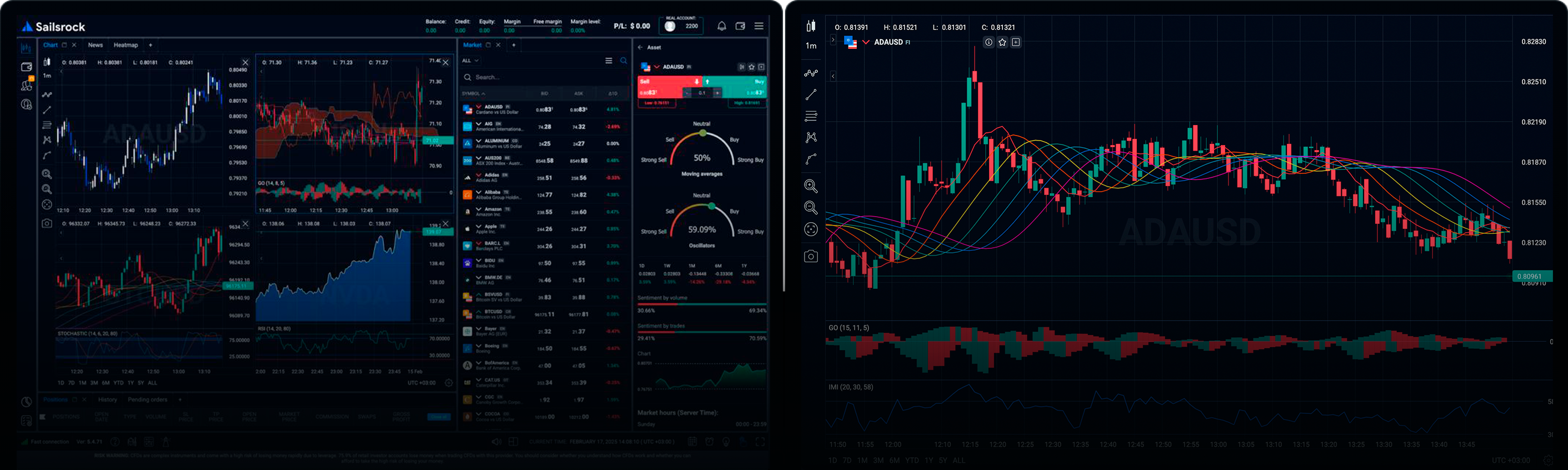
Task: Click the hamburger menu icon in top header
Action: [759, 26]
